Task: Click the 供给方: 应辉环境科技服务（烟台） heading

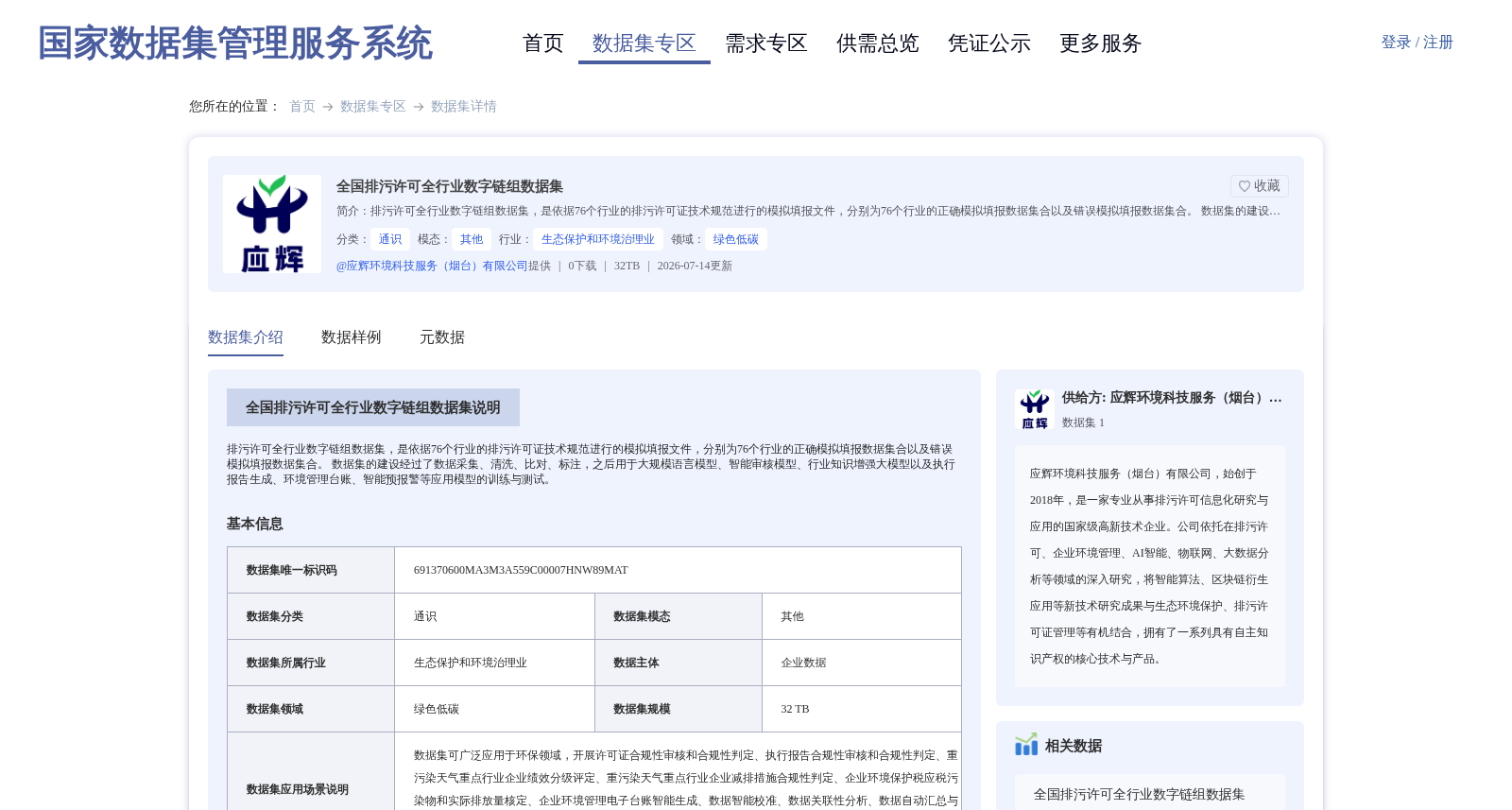Action: coord(1172,398)
